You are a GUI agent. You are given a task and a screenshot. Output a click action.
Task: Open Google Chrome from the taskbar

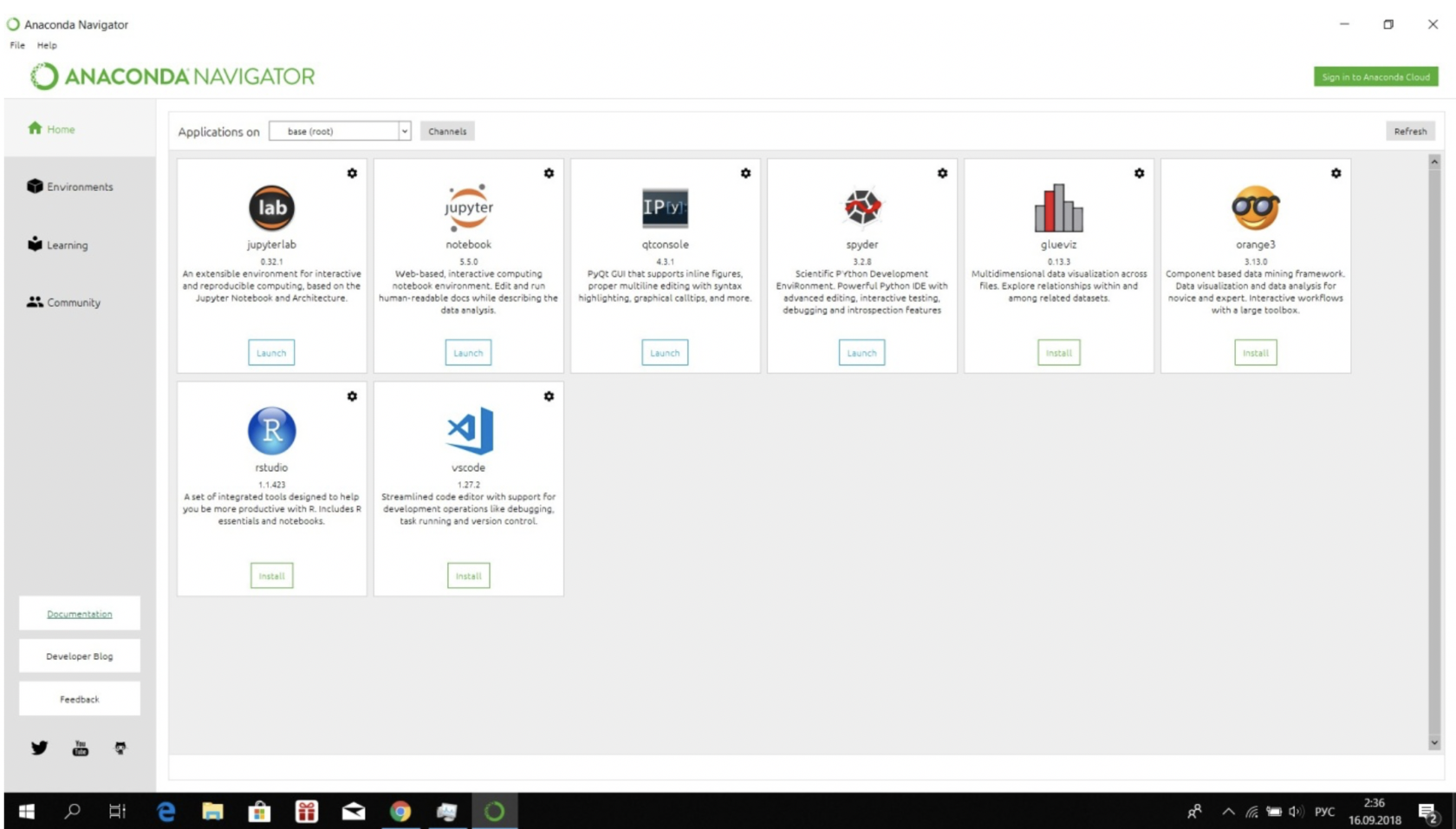pyautogui.click(x=400, y=812)
